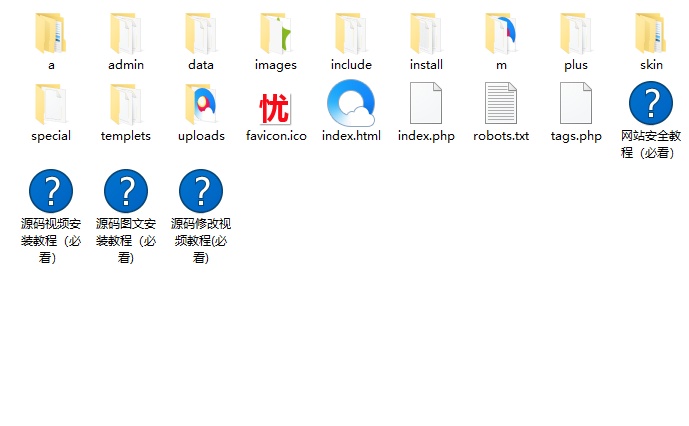Click the index.php file
The image size is (689, 426).
[426, 104]
